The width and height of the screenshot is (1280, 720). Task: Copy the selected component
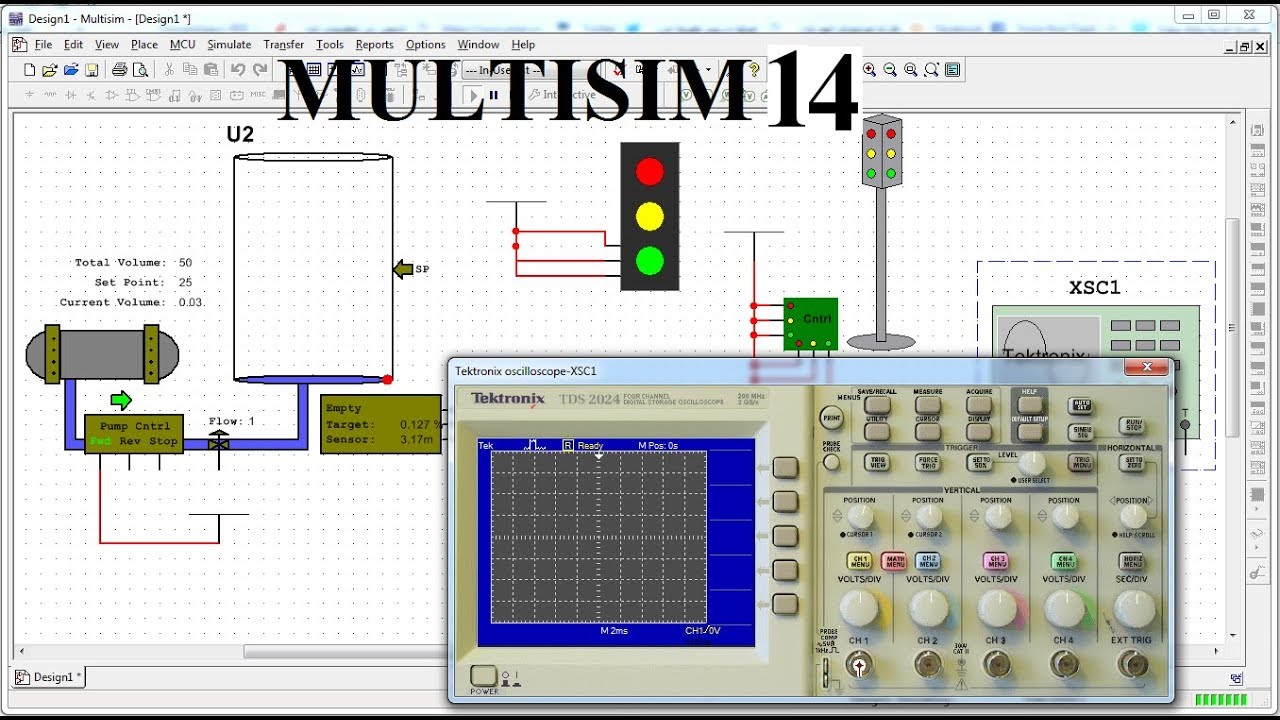190,70
